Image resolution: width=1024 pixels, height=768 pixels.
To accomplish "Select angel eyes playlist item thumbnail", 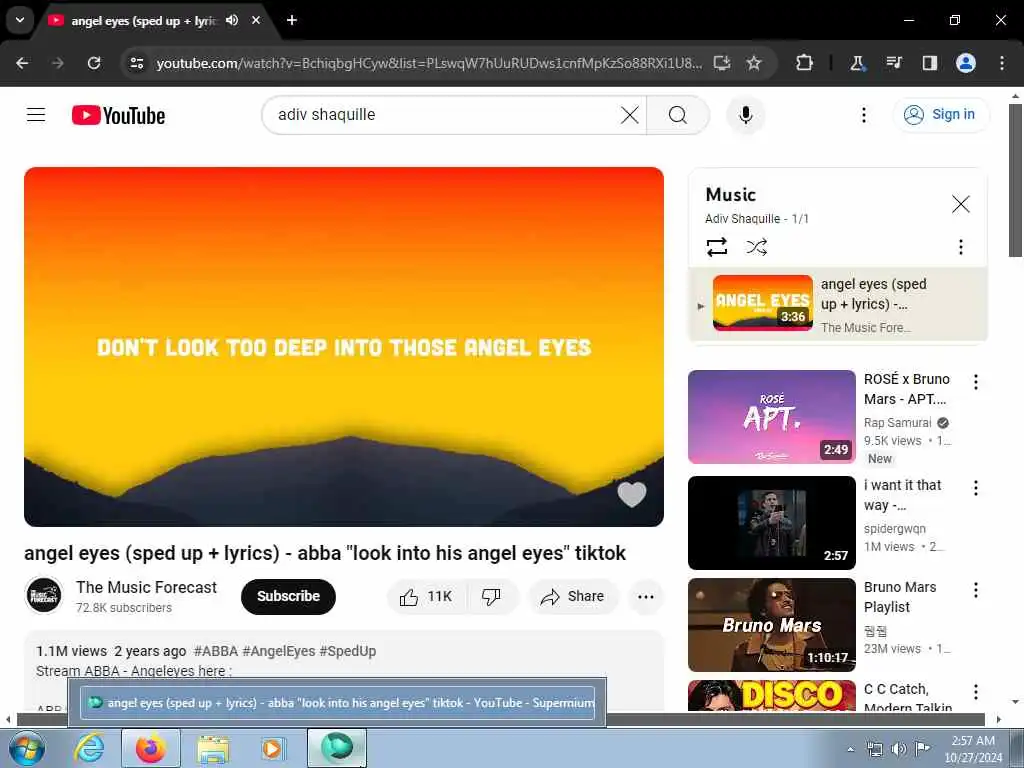I will 762,302.
